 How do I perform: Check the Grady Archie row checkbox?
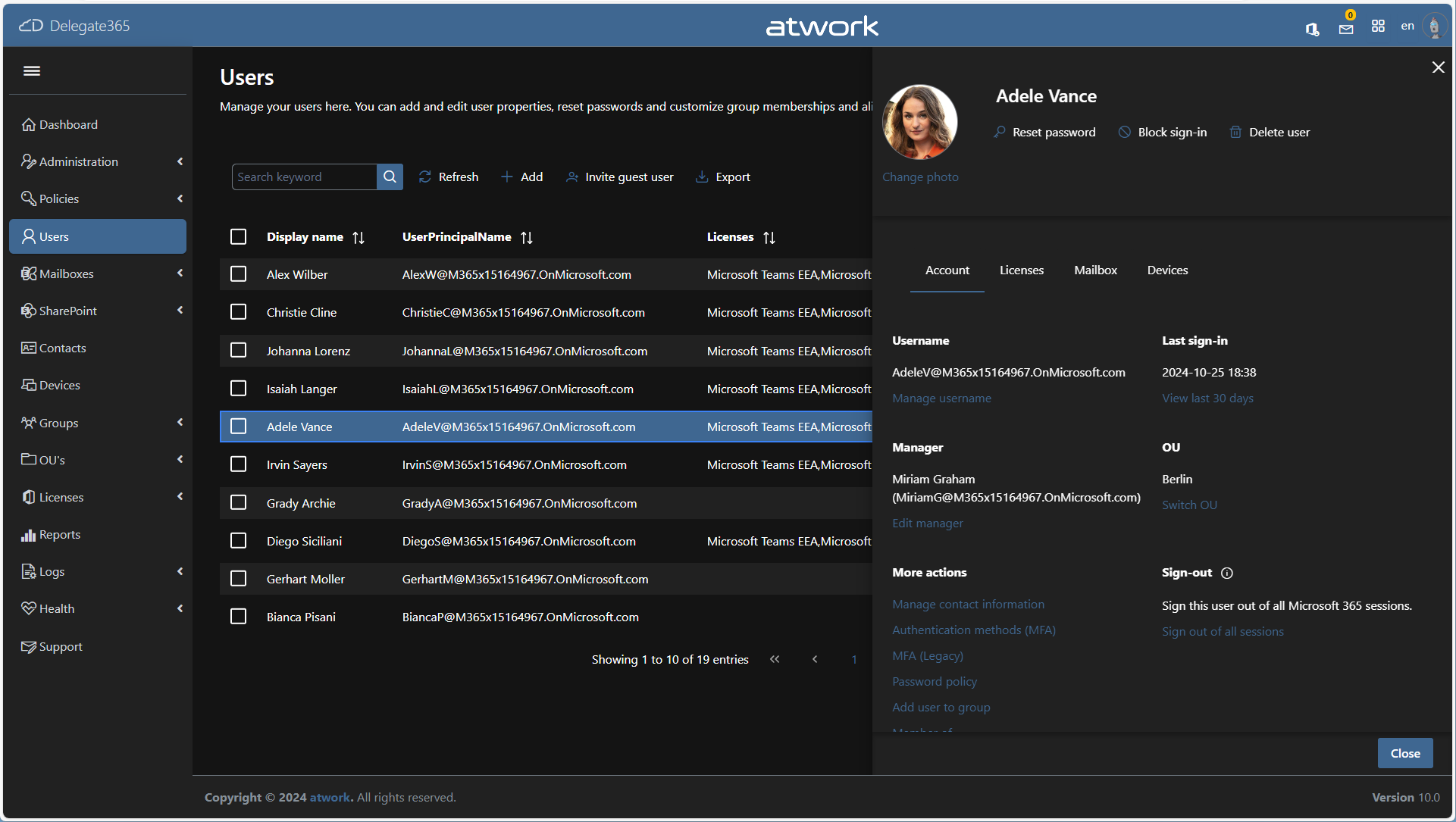coord(238,502)
